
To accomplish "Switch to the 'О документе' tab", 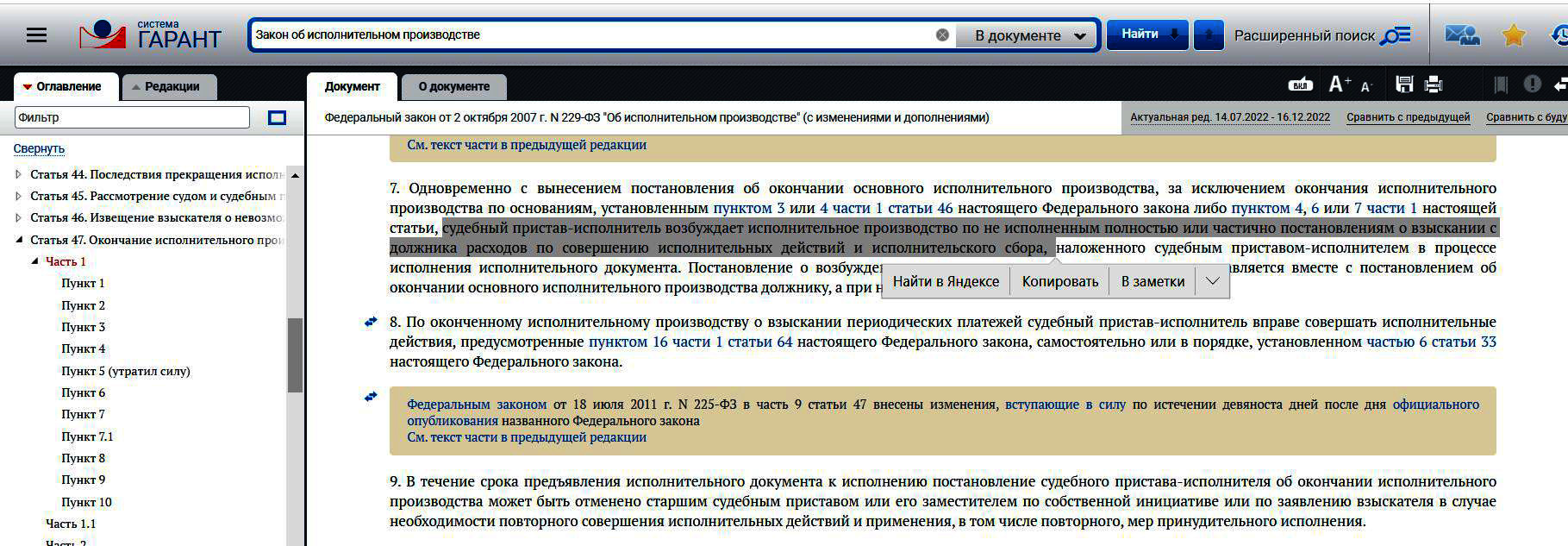I will click(453, 87).
